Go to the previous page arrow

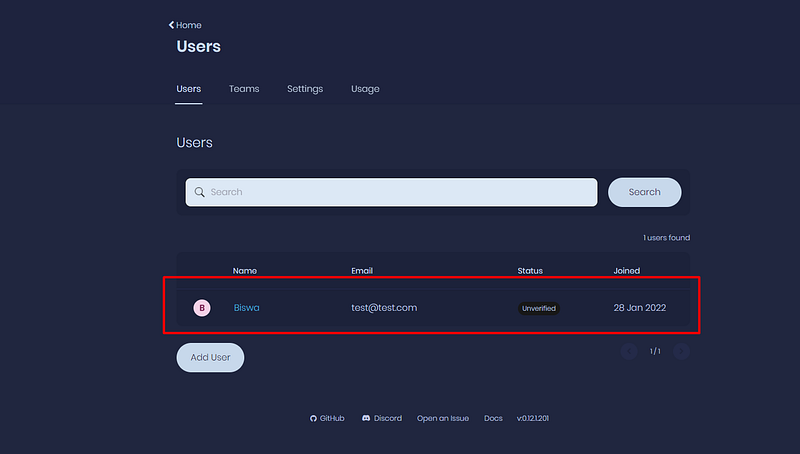[x=629, y=351]
